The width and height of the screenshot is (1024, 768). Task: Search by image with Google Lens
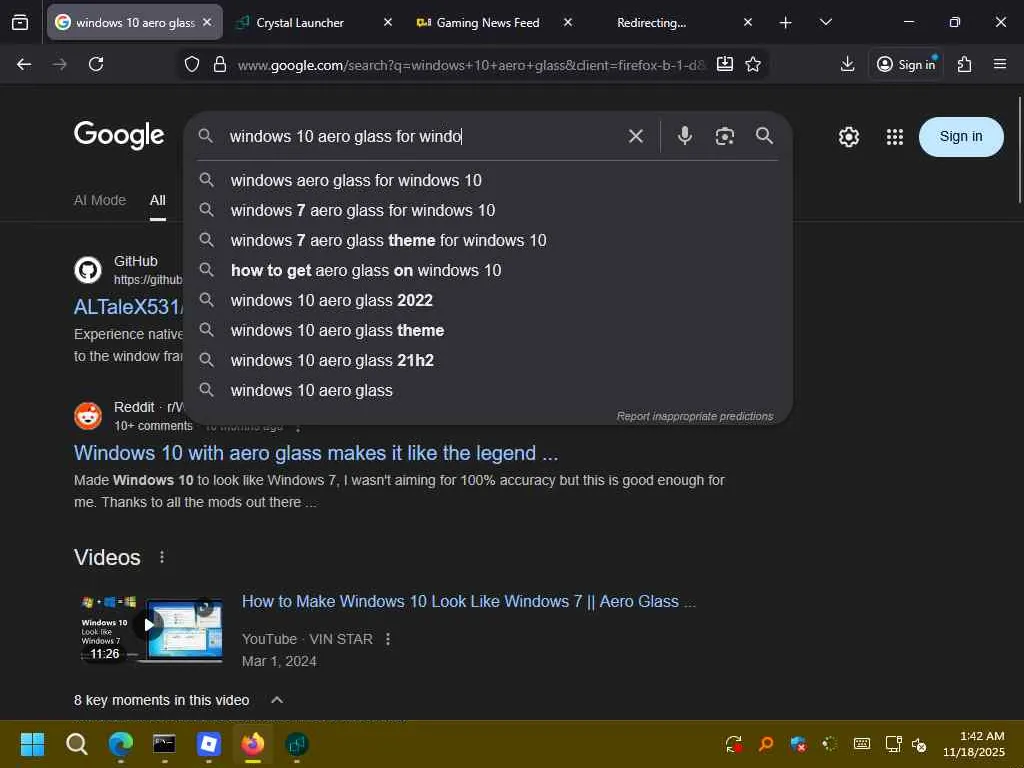(725, 136)
